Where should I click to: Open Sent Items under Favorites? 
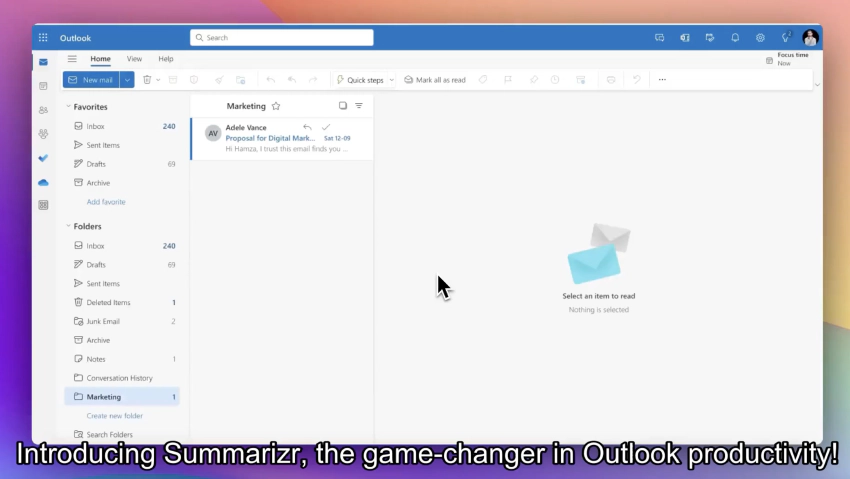click(123, 145)
